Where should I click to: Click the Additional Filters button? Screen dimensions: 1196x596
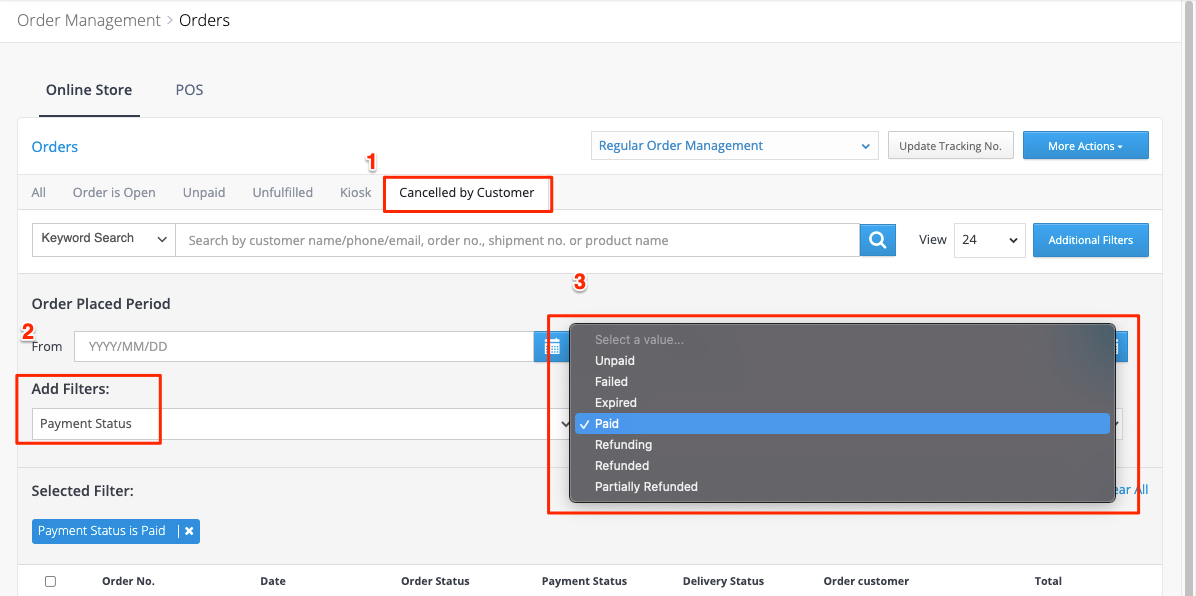coord(1090,240)
